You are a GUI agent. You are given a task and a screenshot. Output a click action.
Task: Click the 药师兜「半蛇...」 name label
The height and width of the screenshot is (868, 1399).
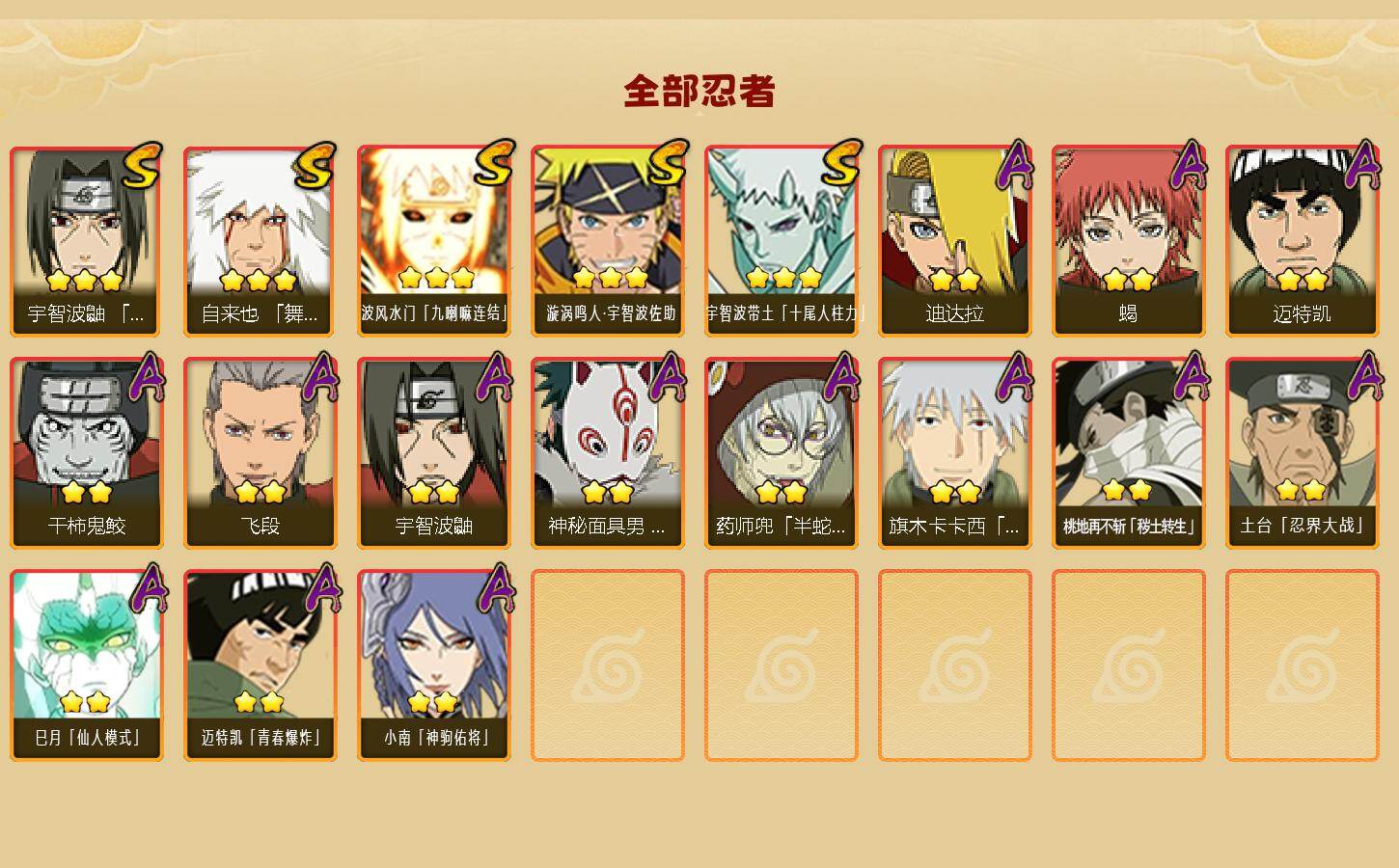[x=781, y=526]
